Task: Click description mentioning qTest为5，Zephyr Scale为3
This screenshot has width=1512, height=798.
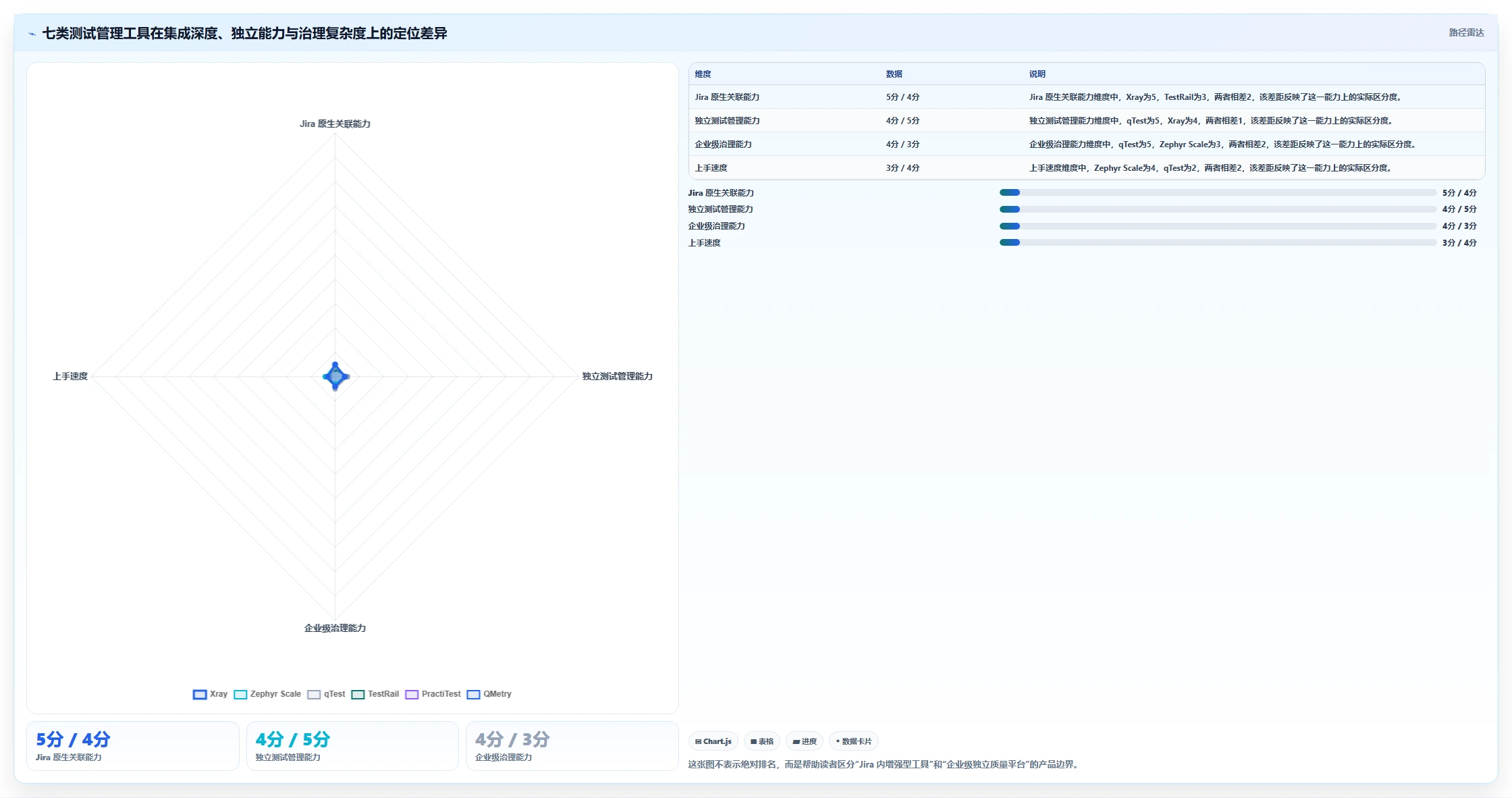Action: pyautogui.click(x=1224, y=144)
